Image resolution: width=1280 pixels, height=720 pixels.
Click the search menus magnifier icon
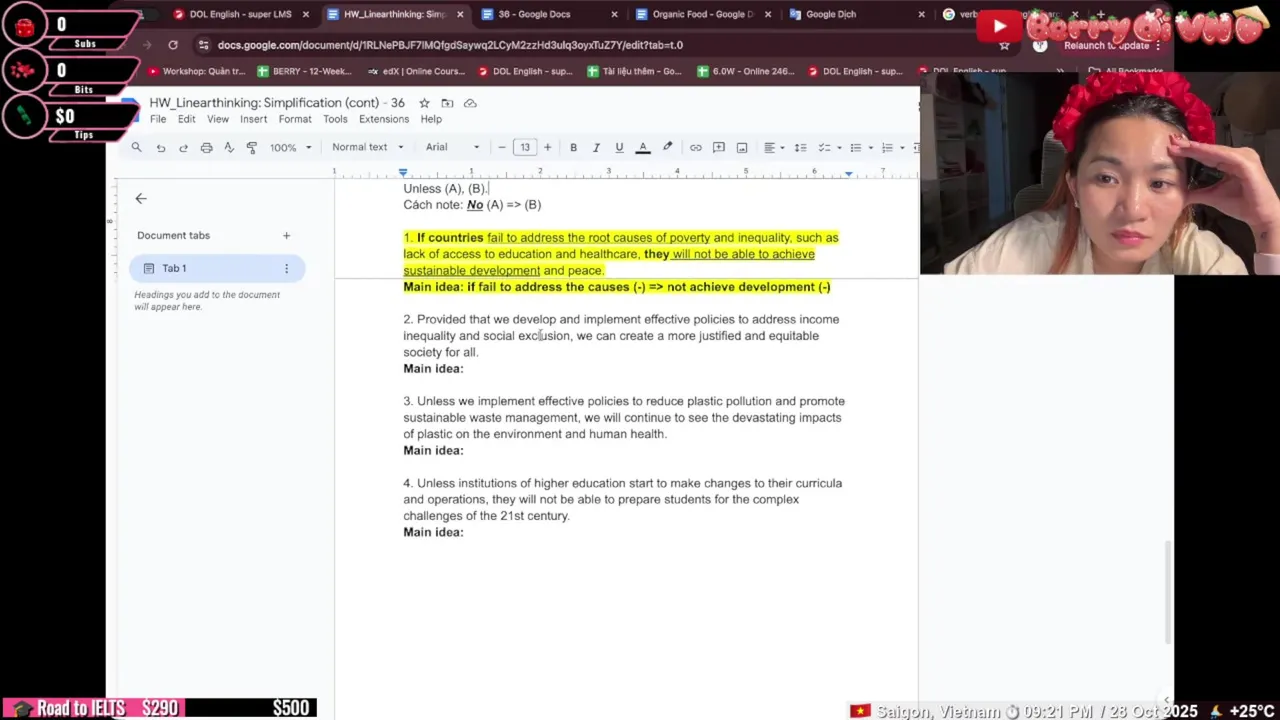[136, 148]
